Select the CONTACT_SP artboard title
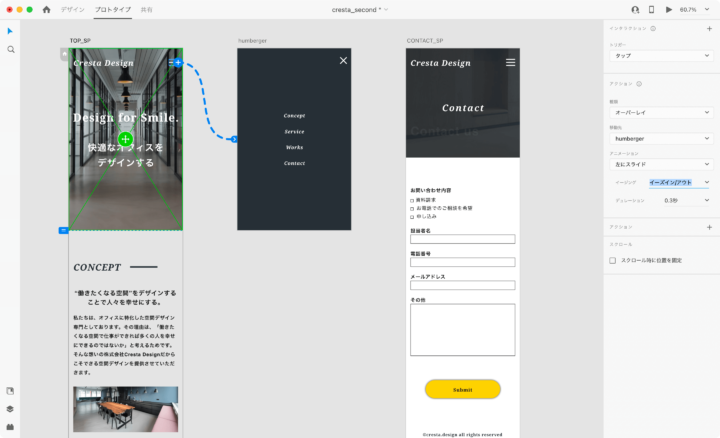 425,41
